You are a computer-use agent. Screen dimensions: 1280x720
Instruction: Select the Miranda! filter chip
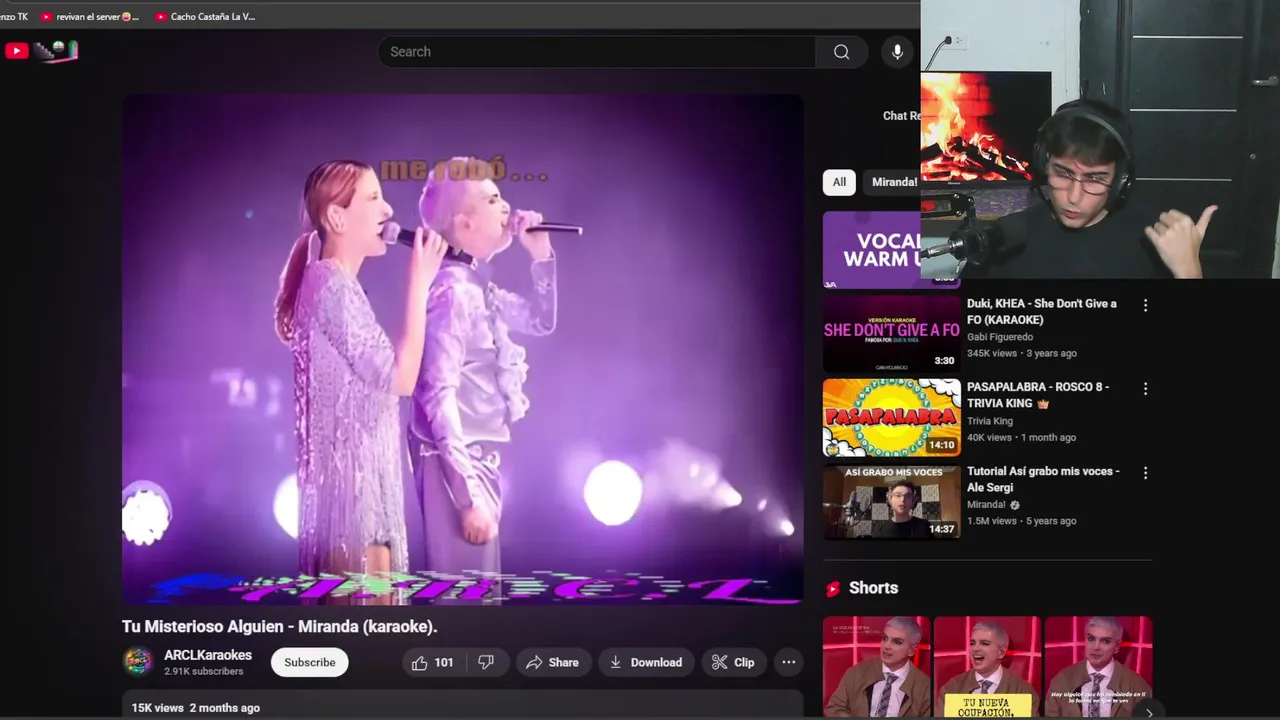coord(892,182)
